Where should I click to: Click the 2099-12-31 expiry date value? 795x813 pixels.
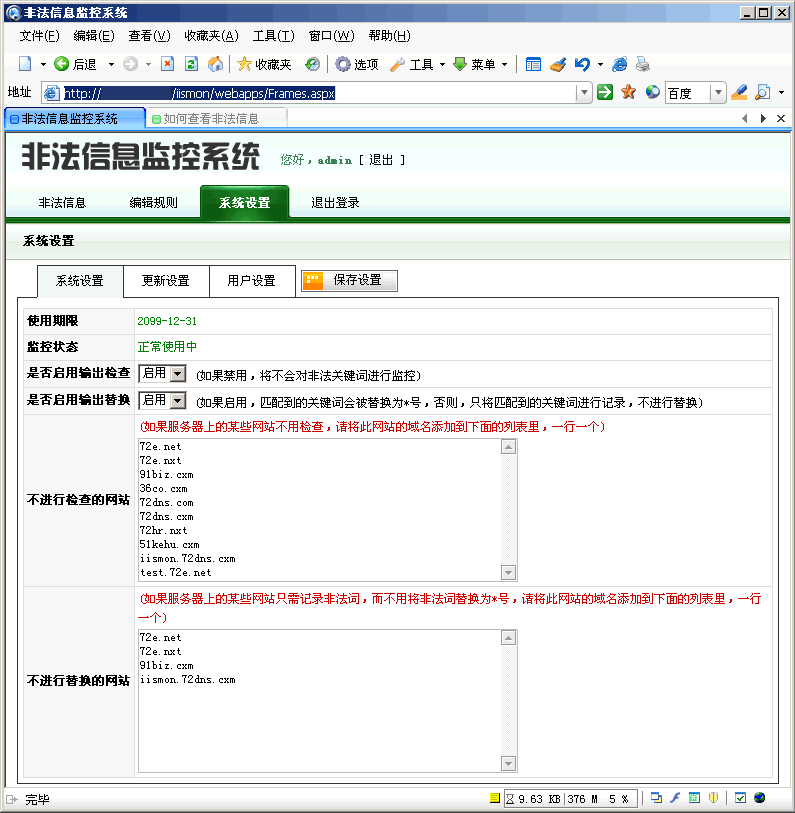click(167, 321)
